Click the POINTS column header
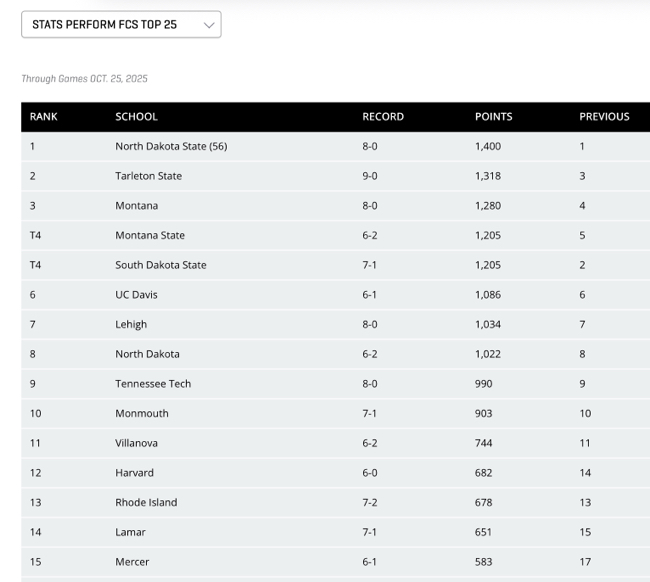The height and width of the screenshot is (582, 650). click(x=493, y=116)
